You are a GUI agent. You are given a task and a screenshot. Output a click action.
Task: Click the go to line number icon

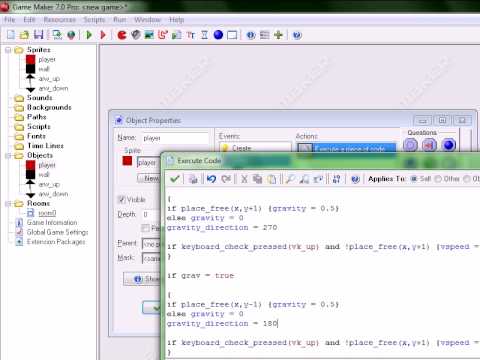[x=337, y=179]
